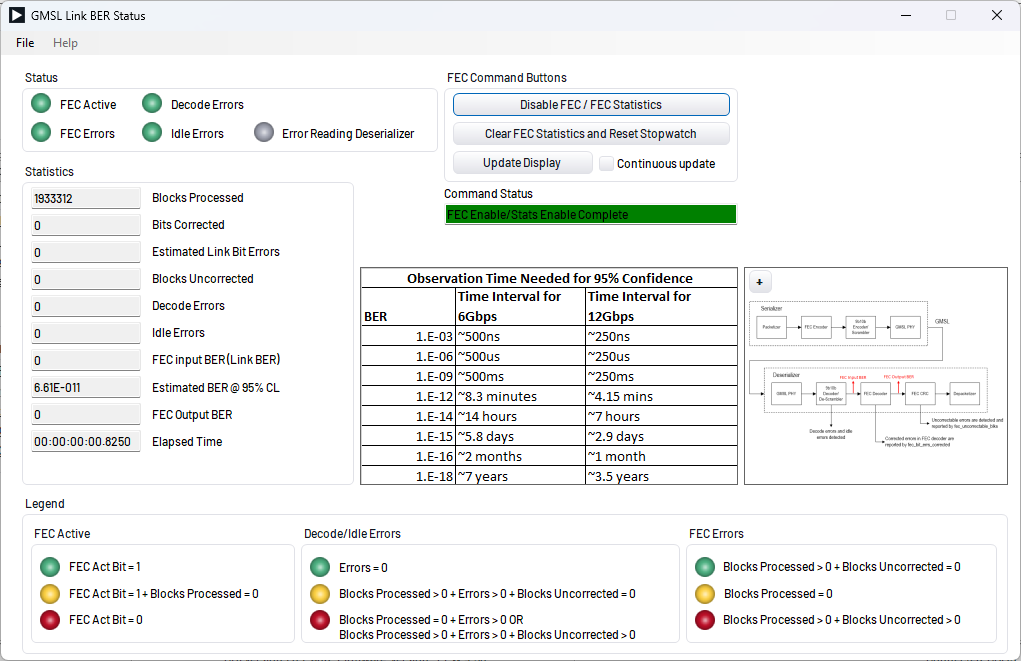The height and width of the screenshot is (661, 1021).
Task: Click the 1.E-18 BER table cell
Action: click(408, 476)
